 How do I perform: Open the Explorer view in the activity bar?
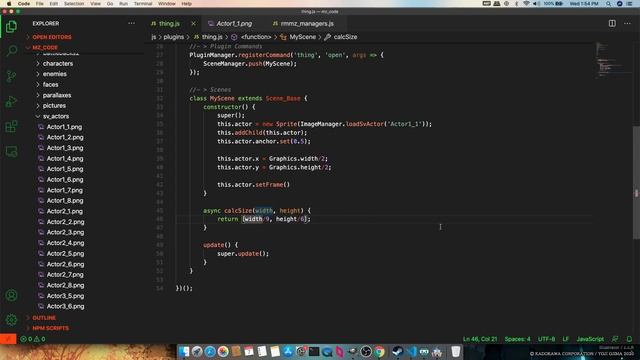tap(11, 27)
